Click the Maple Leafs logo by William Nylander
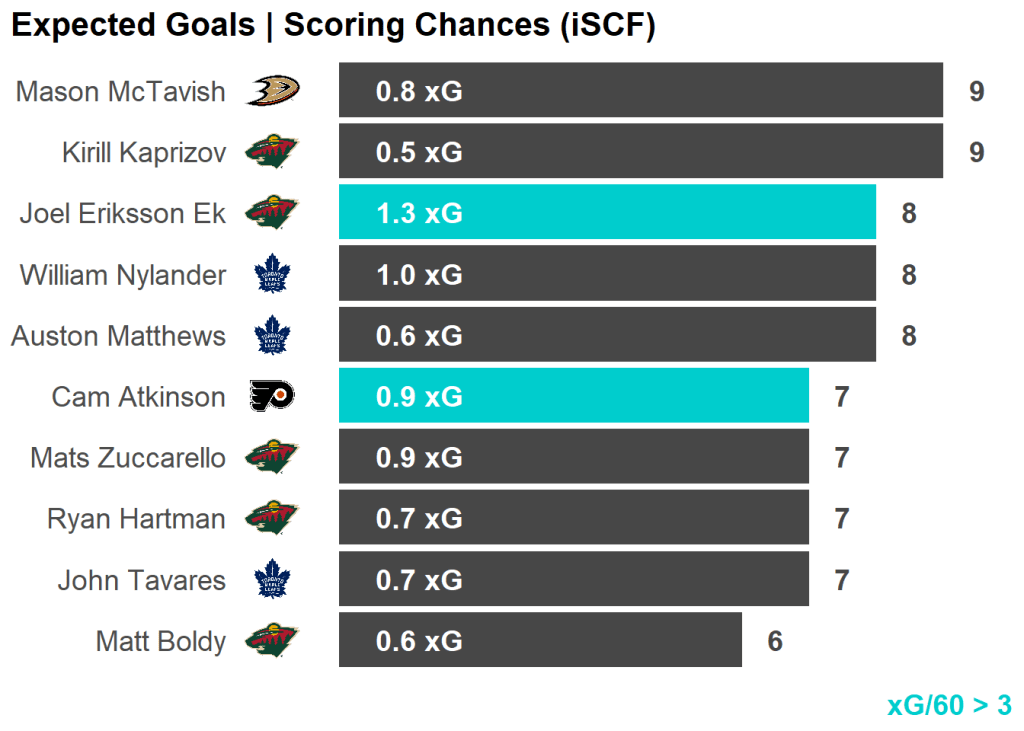The image size is (1024, 731). [x=271, y=275]
